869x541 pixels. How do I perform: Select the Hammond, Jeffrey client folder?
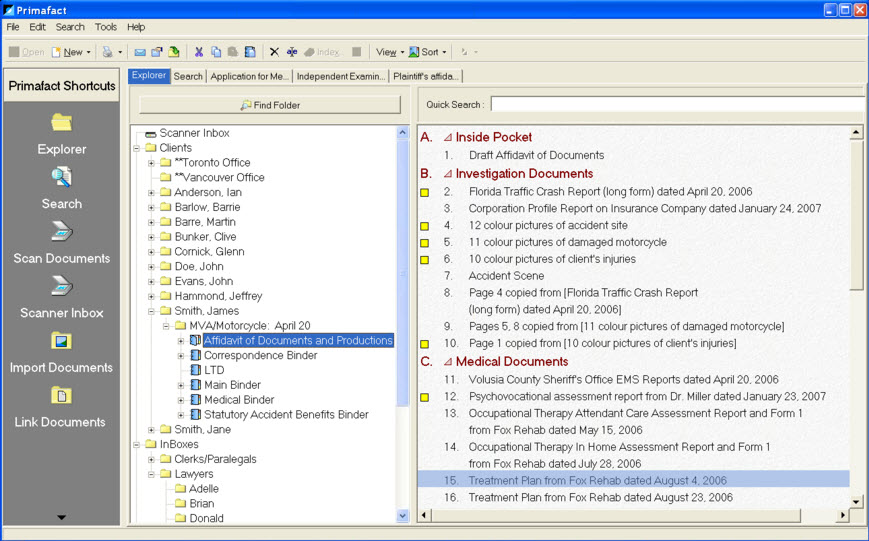click(x=218, y=296)
